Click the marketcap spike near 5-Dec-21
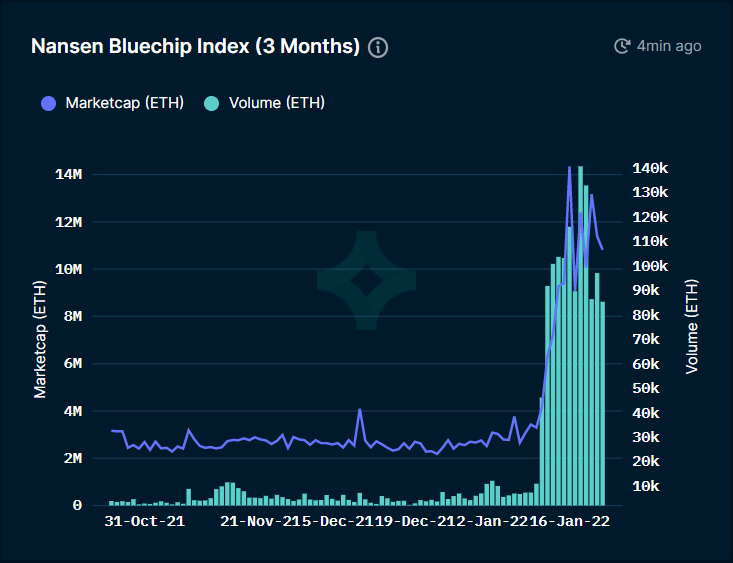Screen dimensions: 733x563 point(359,410)
